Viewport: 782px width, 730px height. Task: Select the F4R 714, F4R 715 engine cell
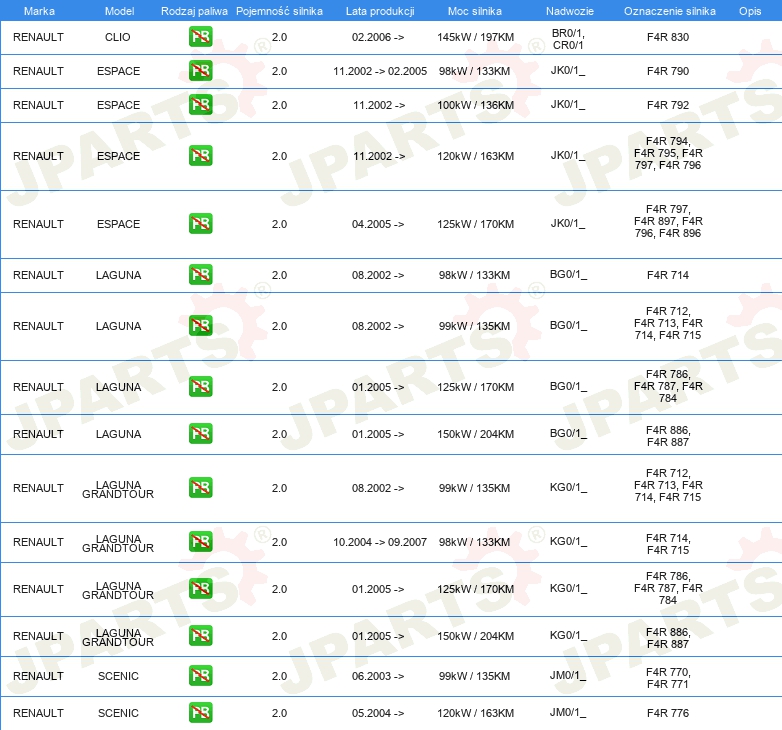click(x=668, y=544)
